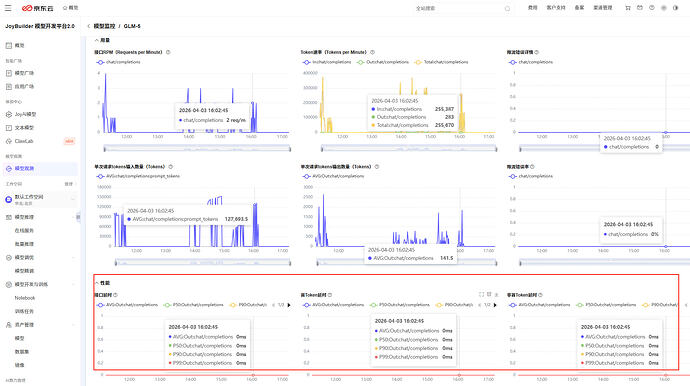Click download icon on first-Token latency chart
Screen dimensions: 690x386
pyautogui.click(x=497, y=294)
